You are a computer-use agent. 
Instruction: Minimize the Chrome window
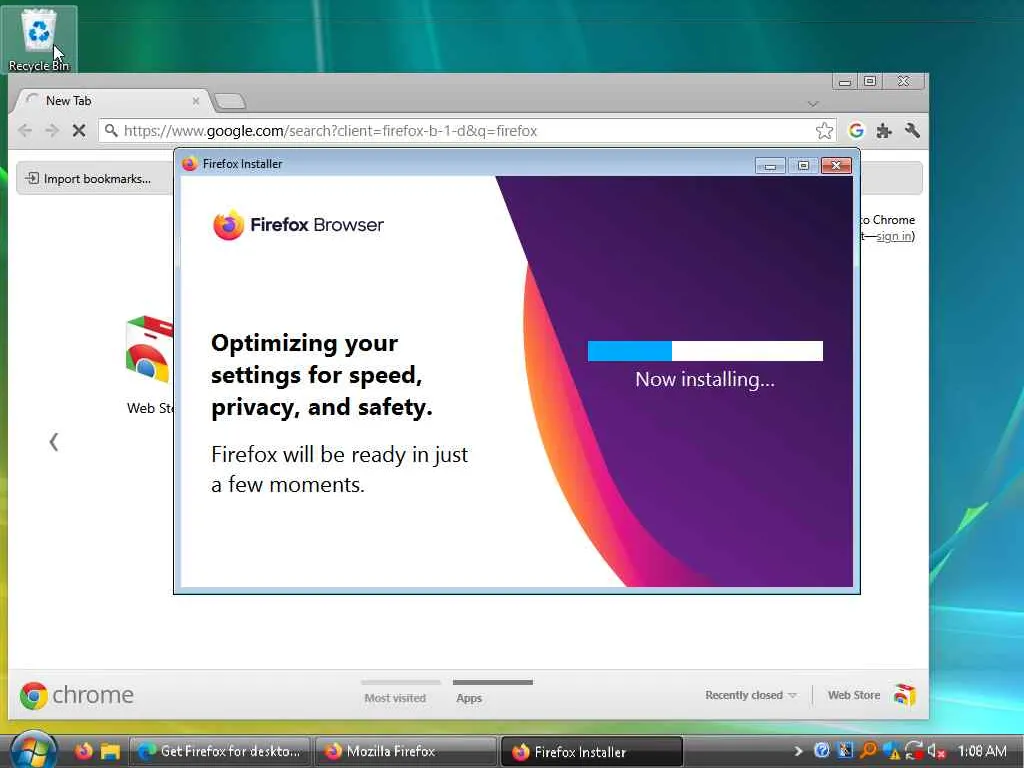[x=845, y=82]
